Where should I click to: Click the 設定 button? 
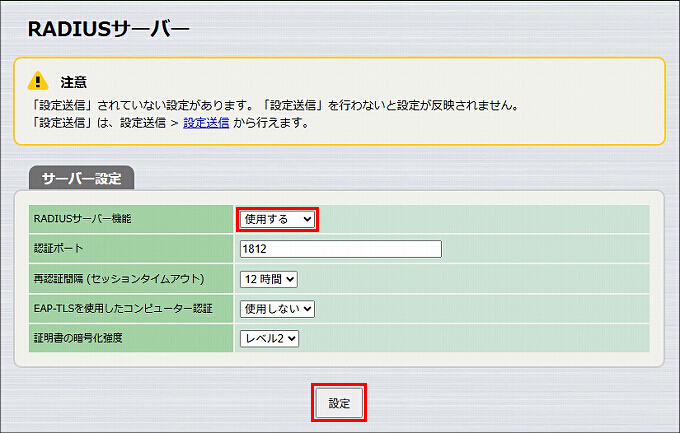tap(339, 403)
